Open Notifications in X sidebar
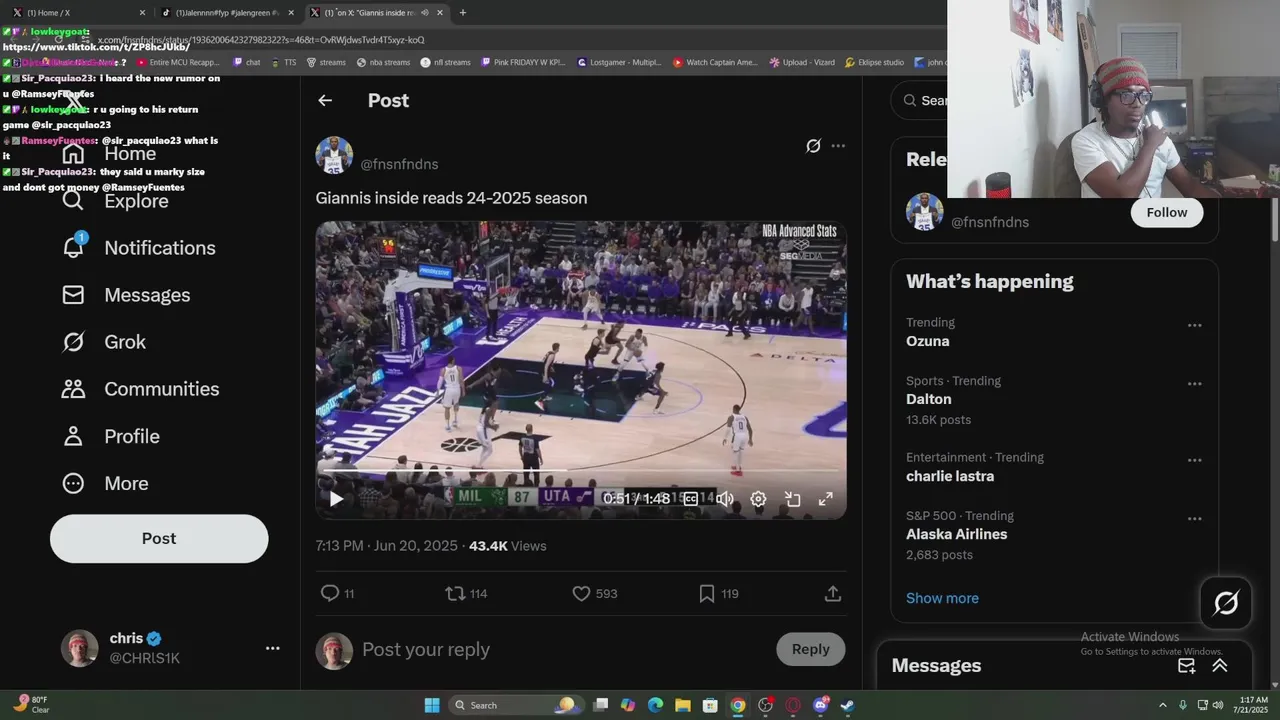This screenshot has height=720, width=1280. point(139,247)
